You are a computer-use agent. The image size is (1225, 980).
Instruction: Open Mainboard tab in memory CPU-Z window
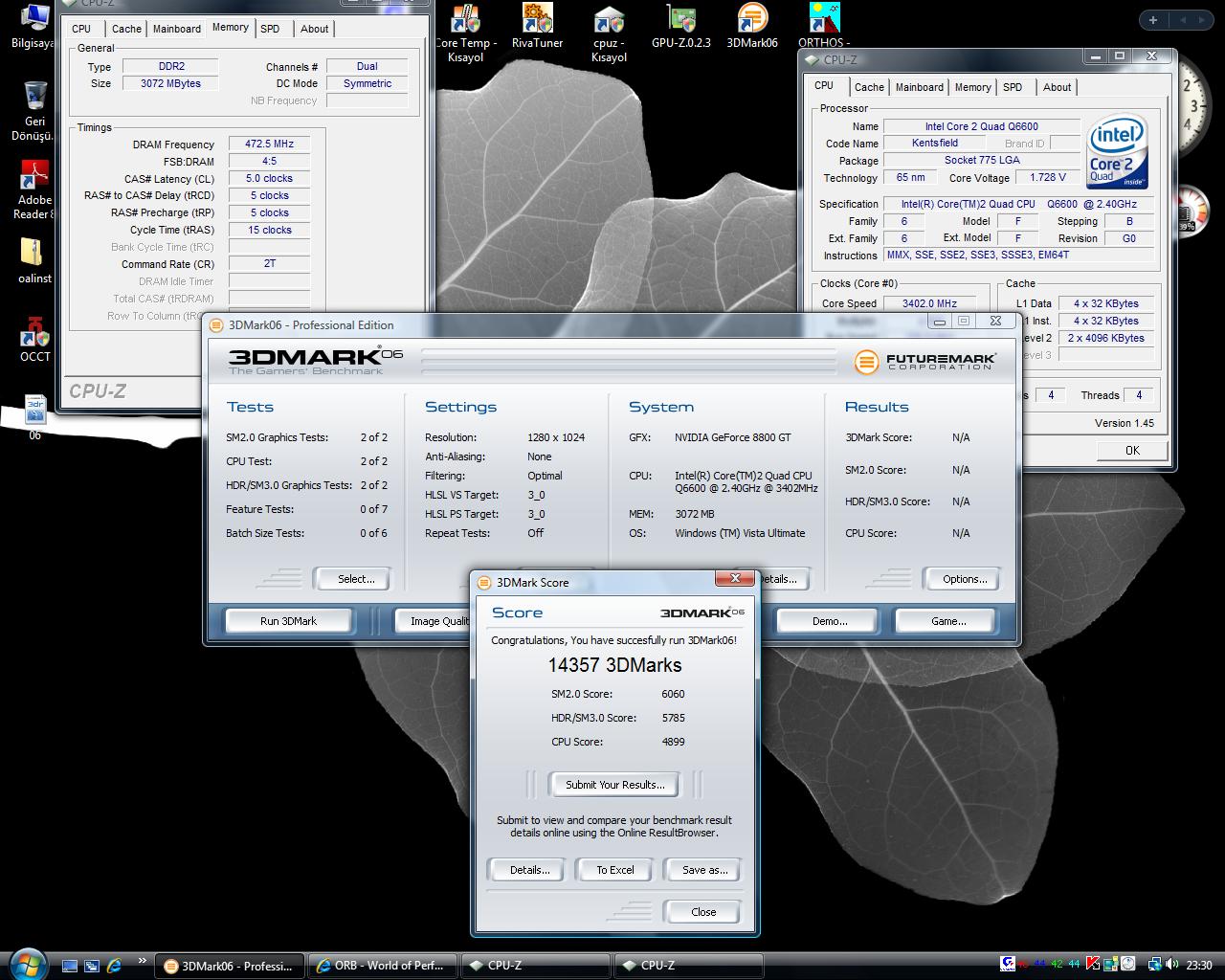[177, 29]
